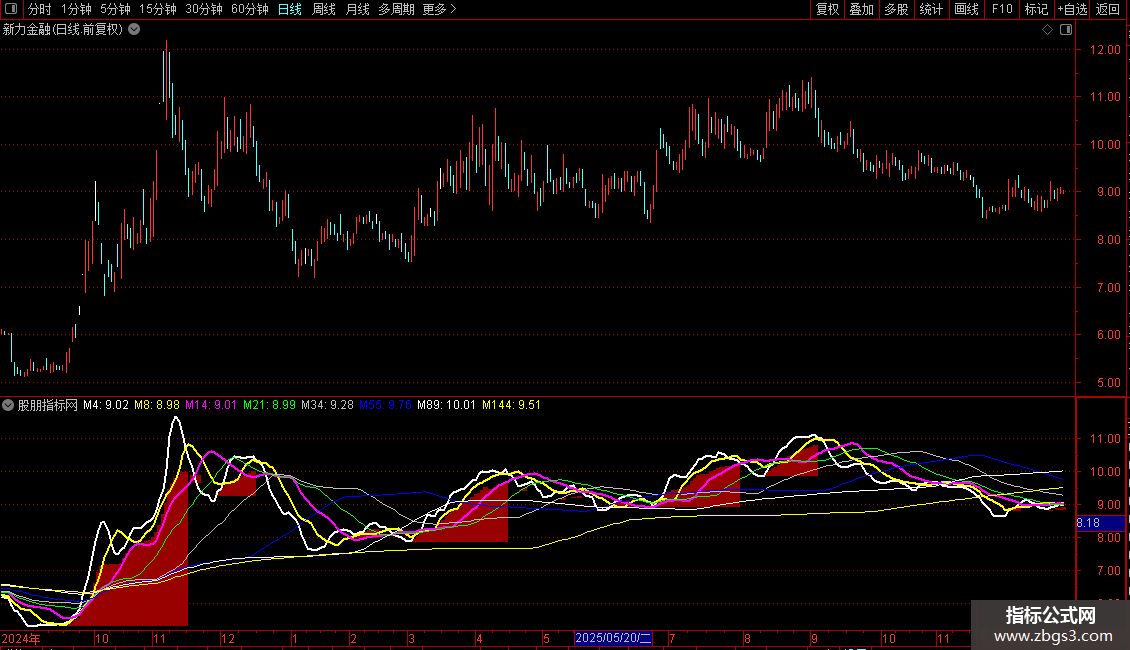Open the 标记 marker tool
Viewport: 1130px width, 650px height.
[x=1036, y=9]
